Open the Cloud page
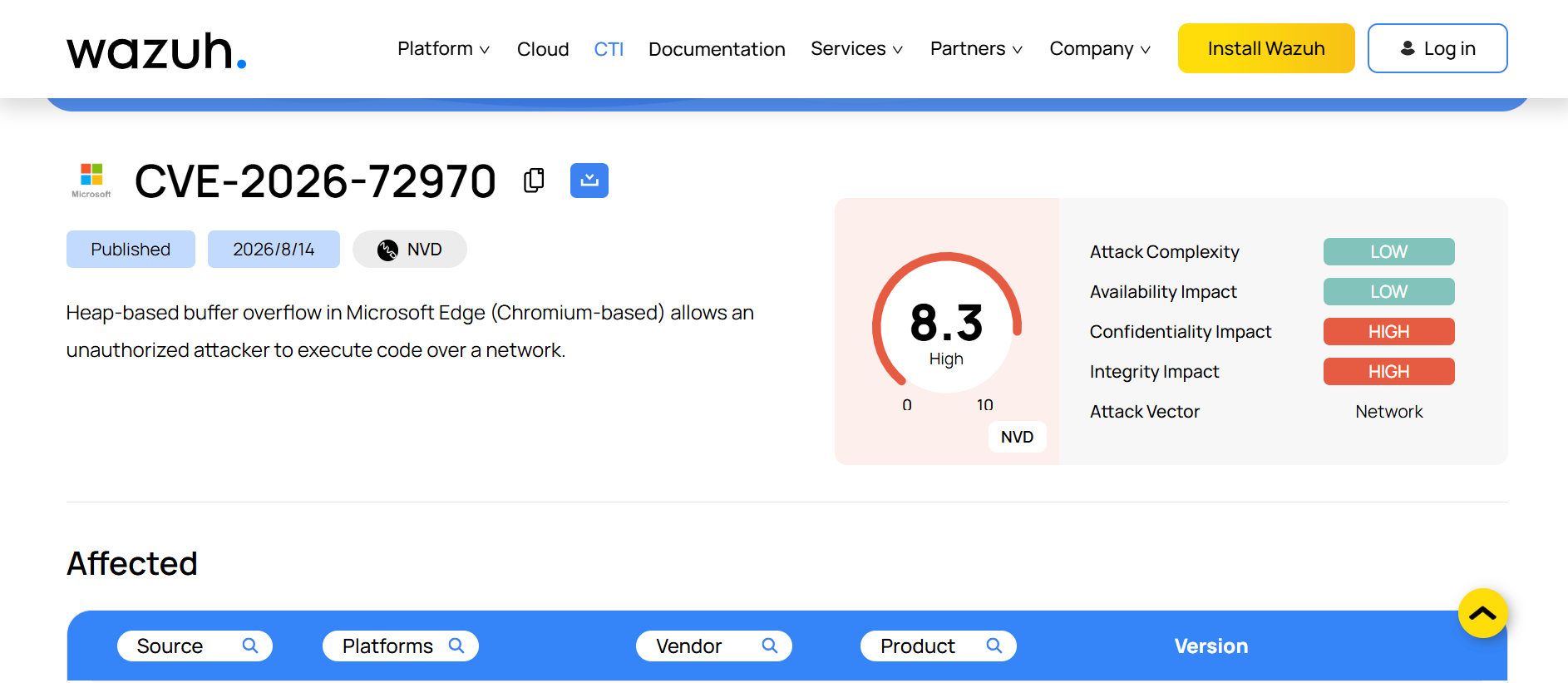The height and width of the screenshot is (683, 1568). point(543,49)
